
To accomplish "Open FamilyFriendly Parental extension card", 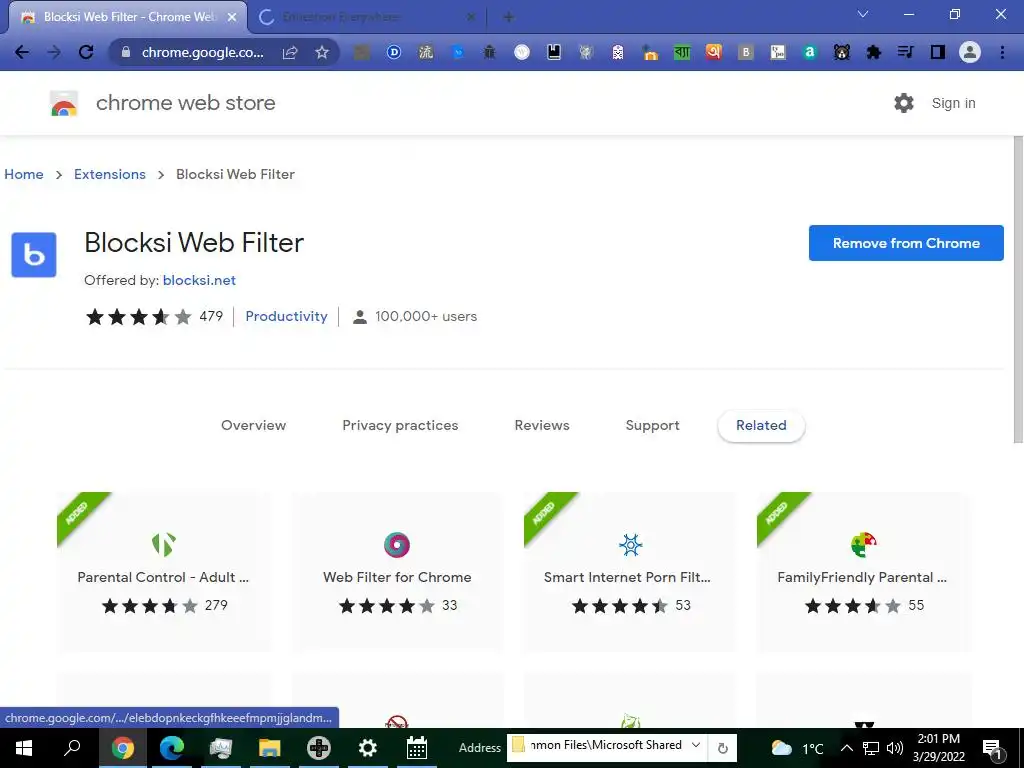I will point(863,572).
